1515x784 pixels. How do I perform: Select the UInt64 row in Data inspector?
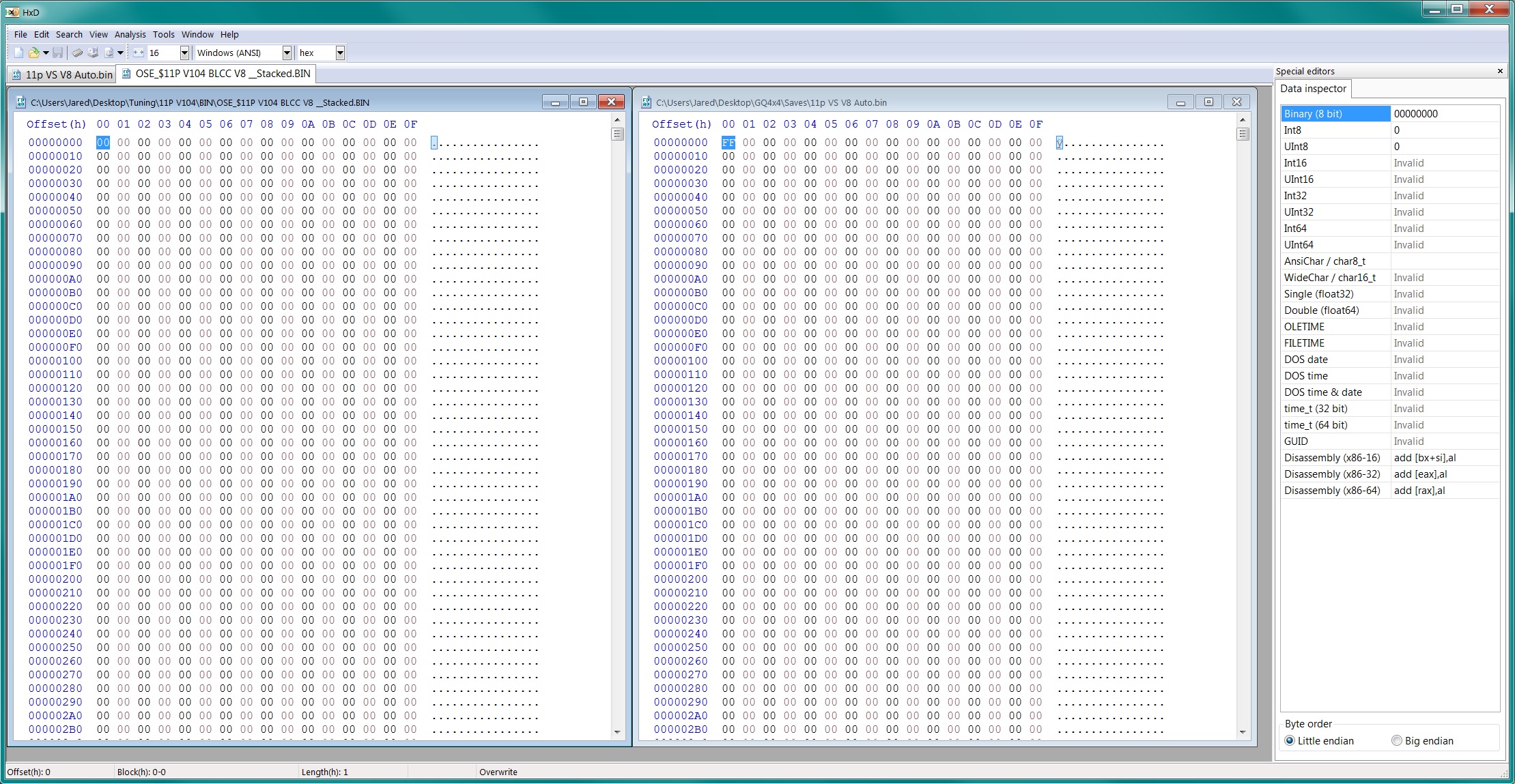coord(1389,245)
